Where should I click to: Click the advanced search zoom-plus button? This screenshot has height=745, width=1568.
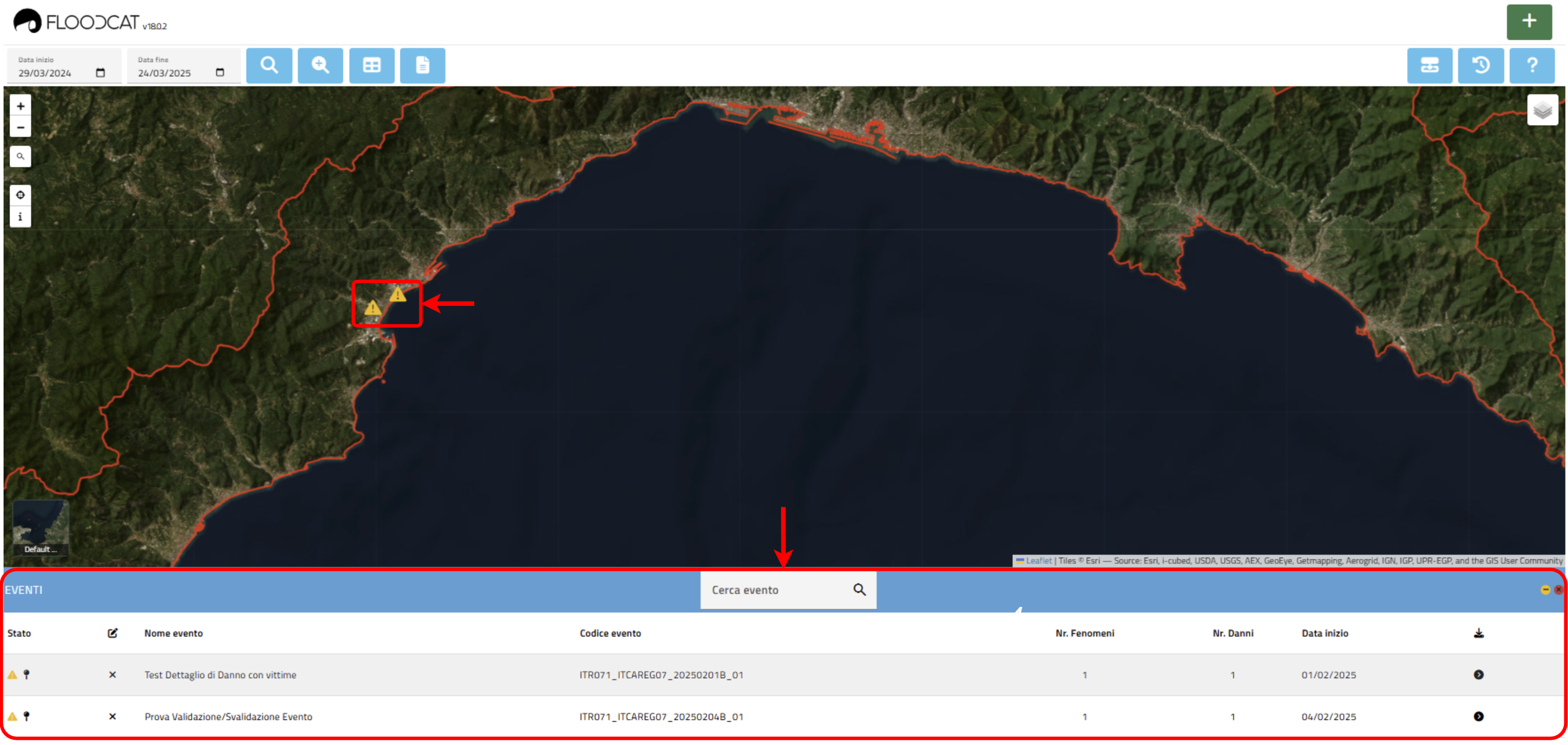pyautogui.click(x=320, y=65)
